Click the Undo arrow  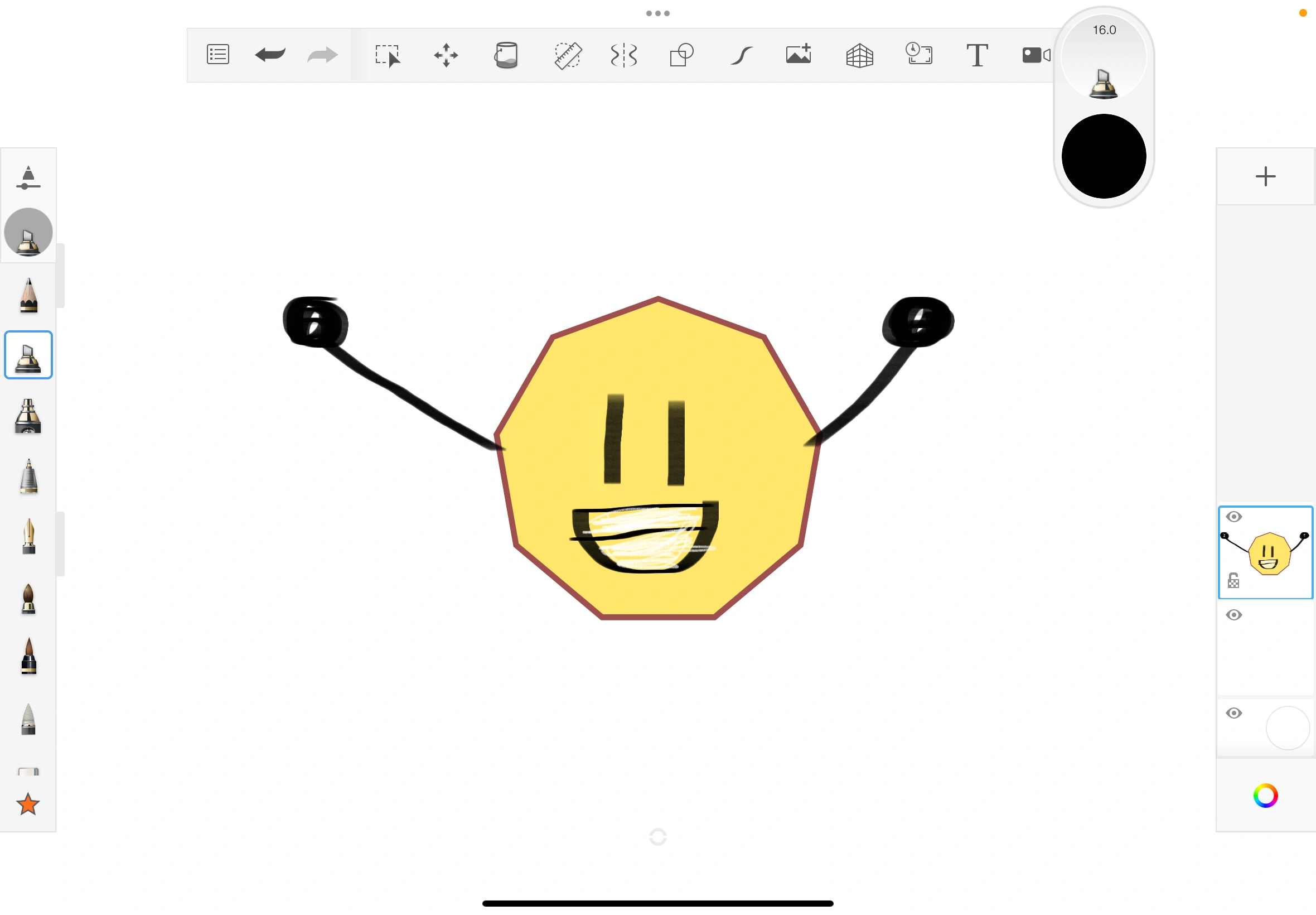pyautogui.click(x=270, y=55)
